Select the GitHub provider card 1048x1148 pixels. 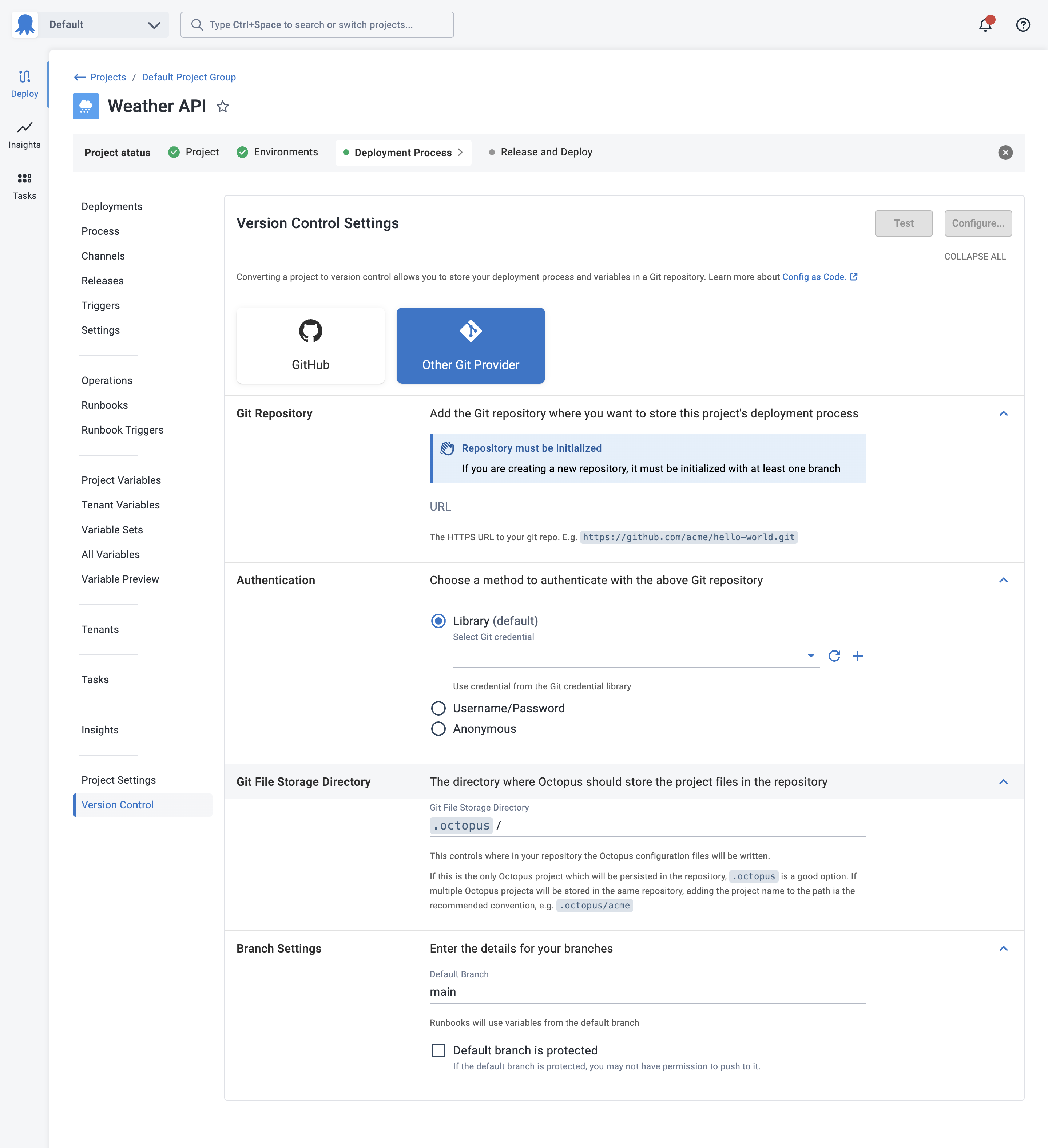(x=311, y=346)
